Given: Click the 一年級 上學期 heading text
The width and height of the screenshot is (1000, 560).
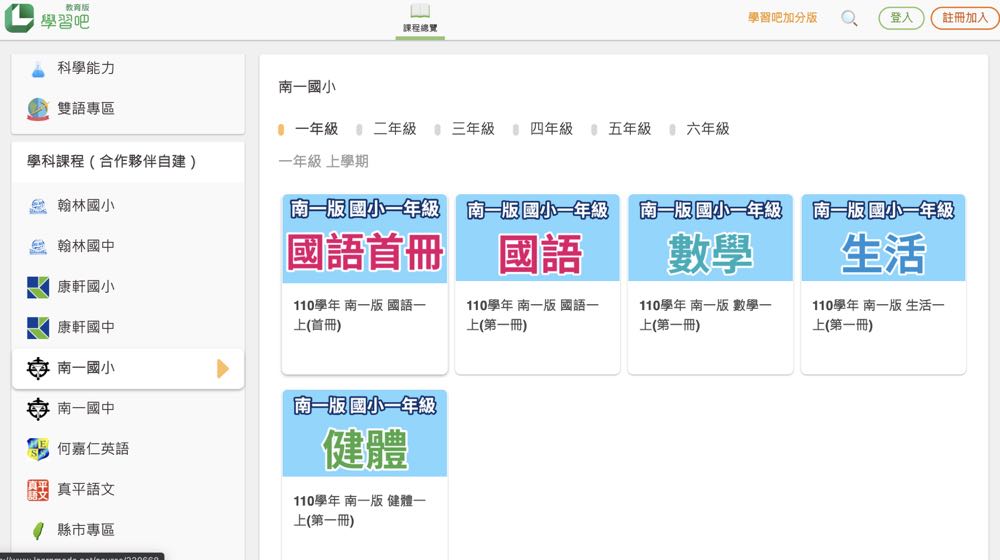Looking at the screenshot, I should click(x=323, y=161).
